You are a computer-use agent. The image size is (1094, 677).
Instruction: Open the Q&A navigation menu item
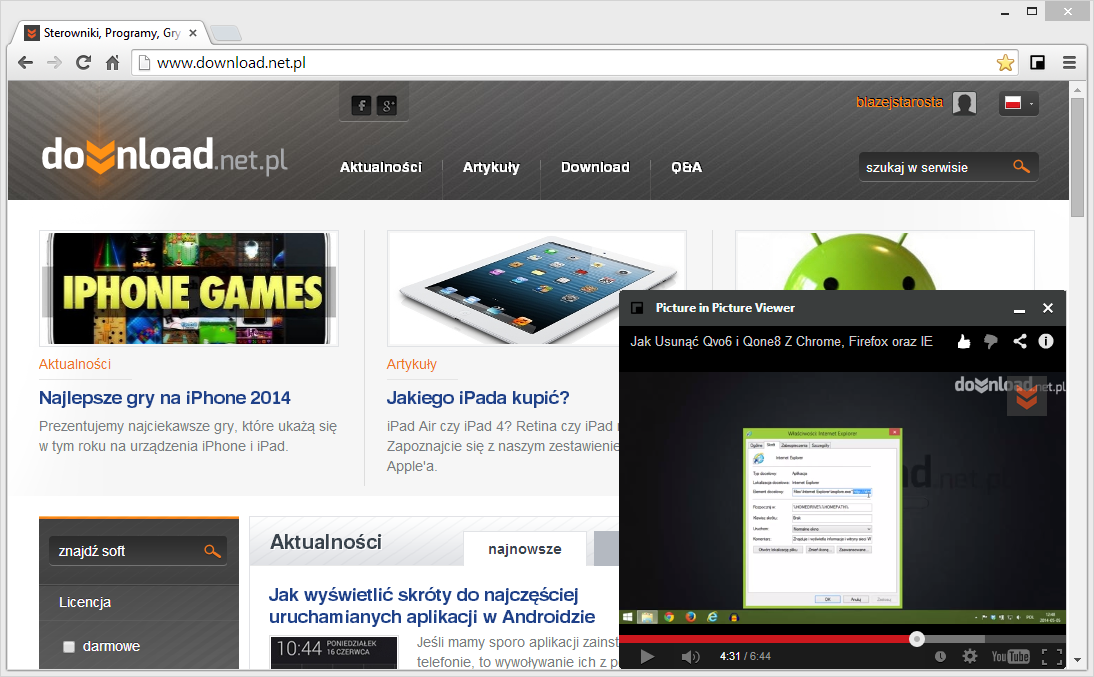point(687,168)
